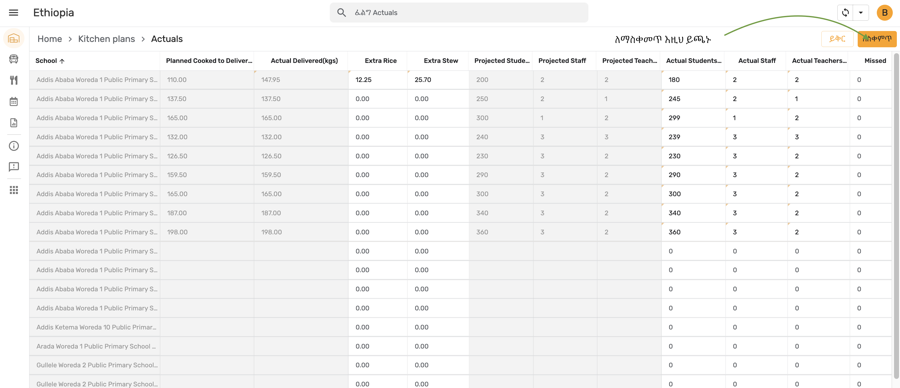Open the apps grid icon in sidebar
Screen dimensions: 900x388
click(14, 190)
